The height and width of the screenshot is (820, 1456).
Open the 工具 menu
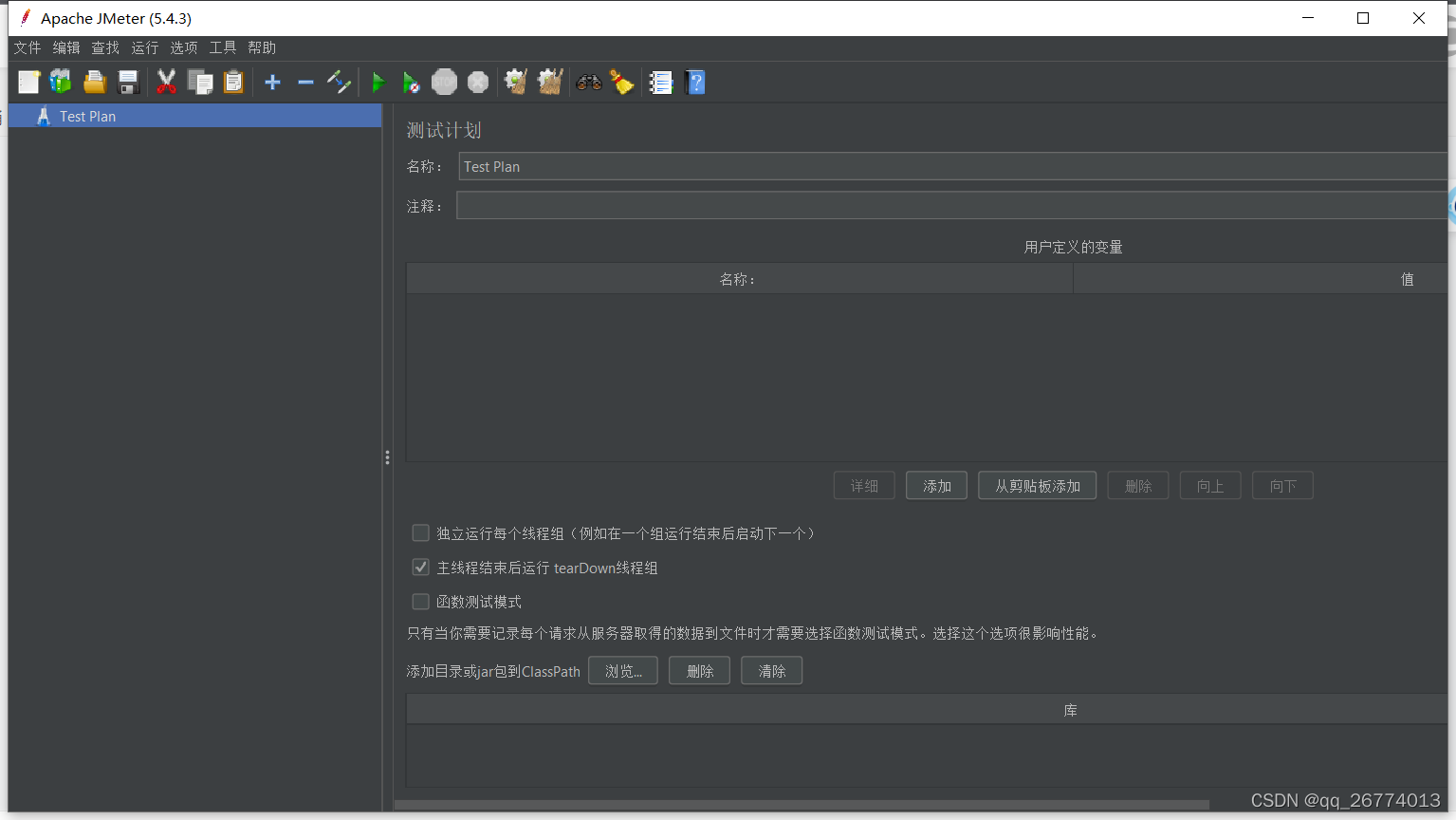point(223,47)
